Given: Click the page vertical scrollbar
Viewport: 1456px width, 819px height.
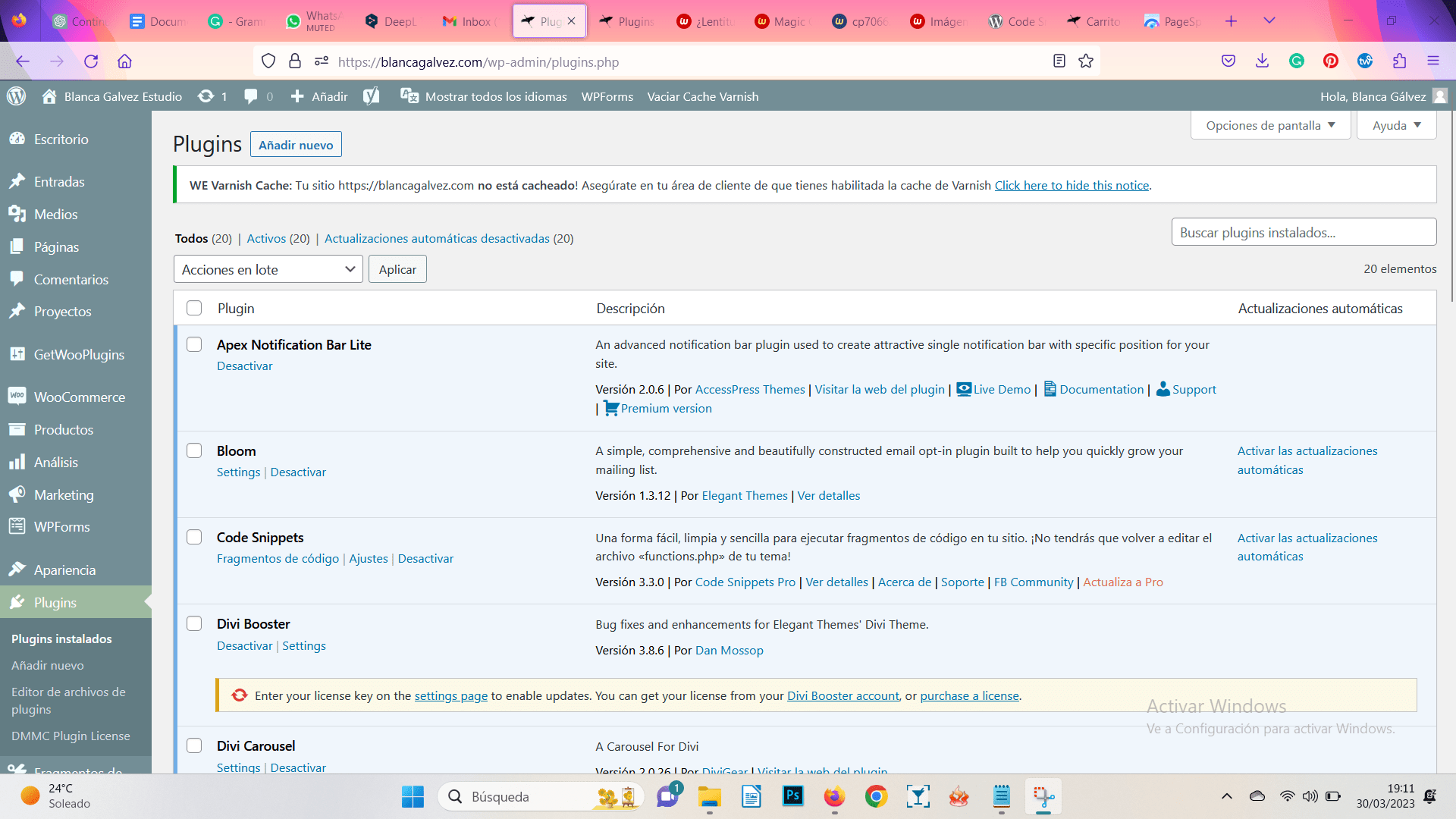Looking at the screenshot, I should tap(1452, 205).
